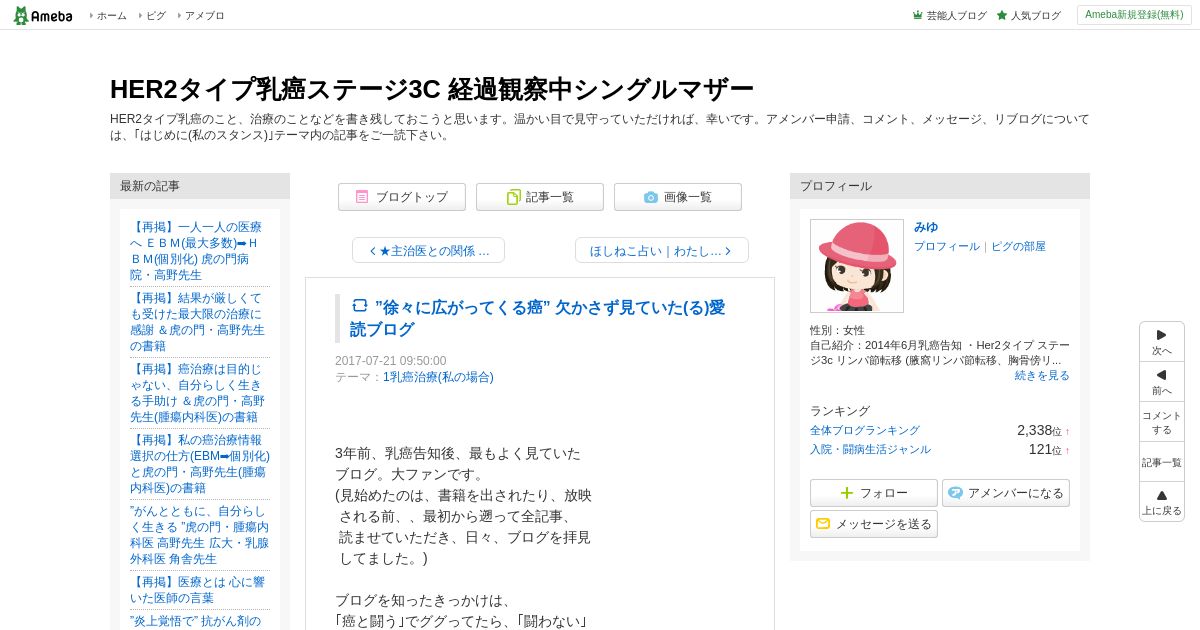This screenshot has width=1200, height=630.
Task: Click コメントする in floating sidebar
Action: [x=1162, y=422]
